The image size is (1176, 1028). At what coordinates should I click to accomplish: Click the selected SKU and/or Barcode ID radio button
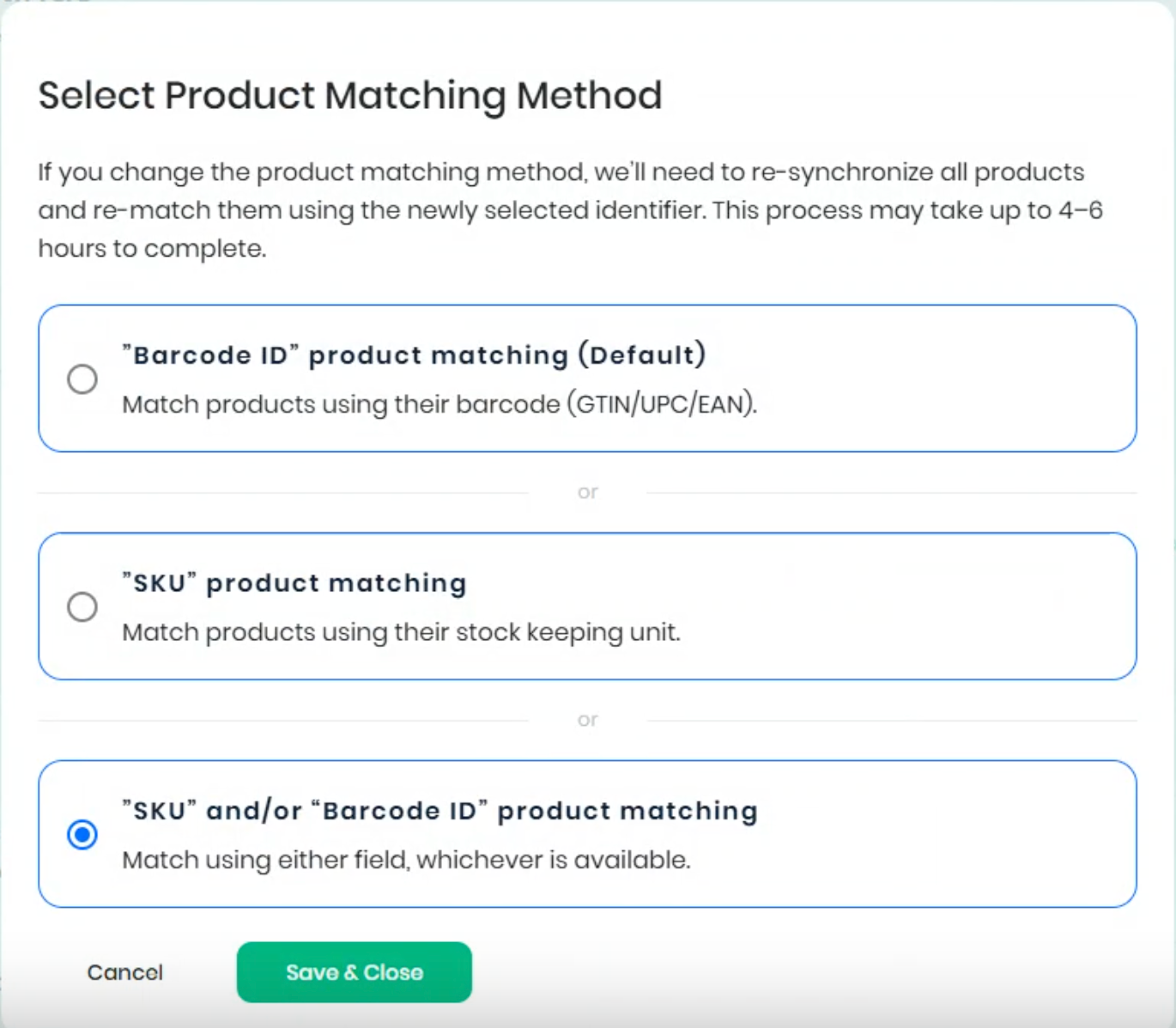82,834
